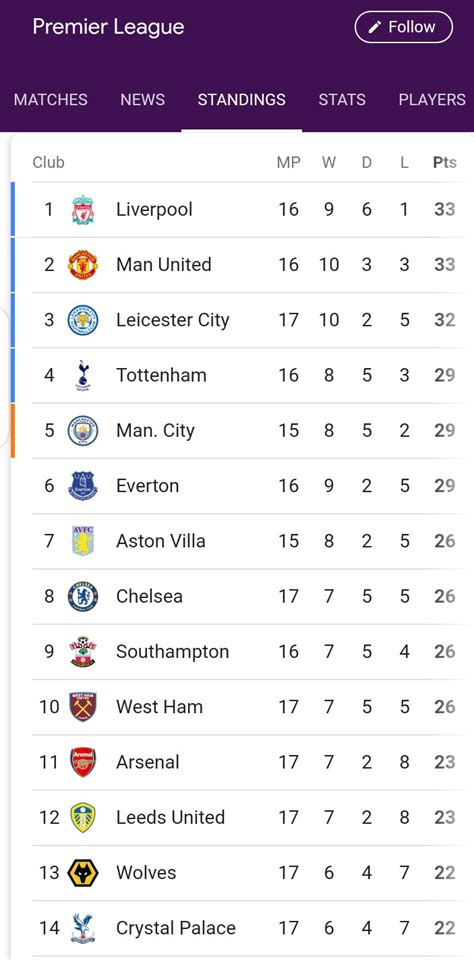Click the Wolves wolf-head logo

(x=83, y=873)
